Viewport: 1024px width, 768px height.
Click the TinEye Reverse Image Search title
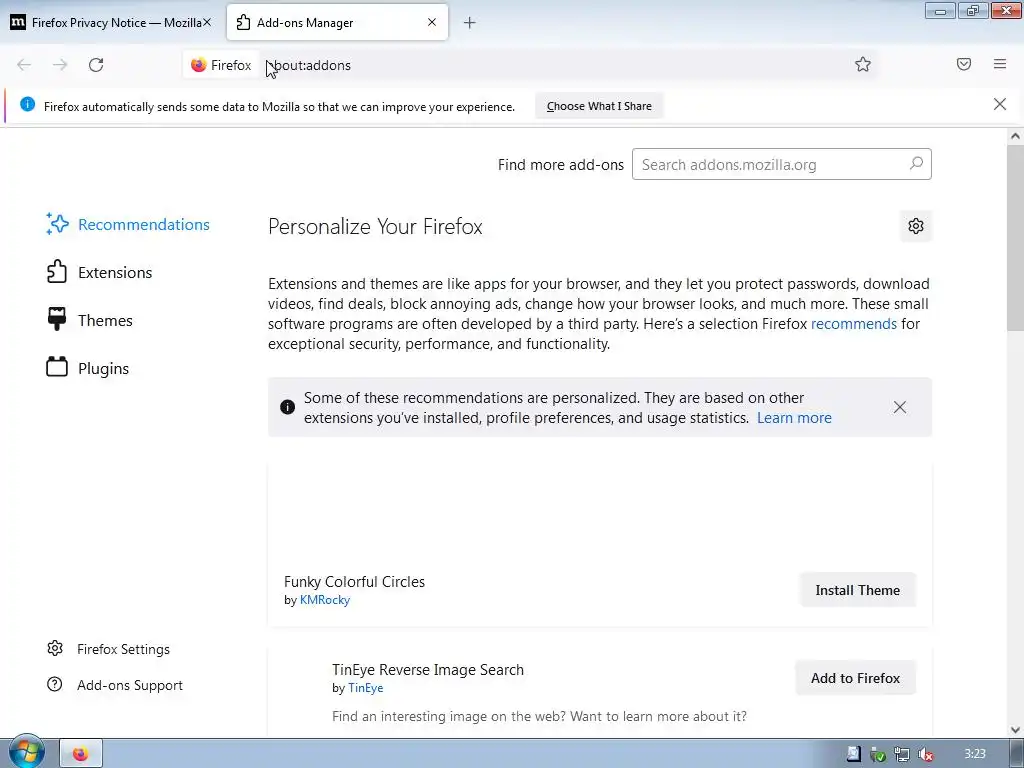click(x=428, y=669)
